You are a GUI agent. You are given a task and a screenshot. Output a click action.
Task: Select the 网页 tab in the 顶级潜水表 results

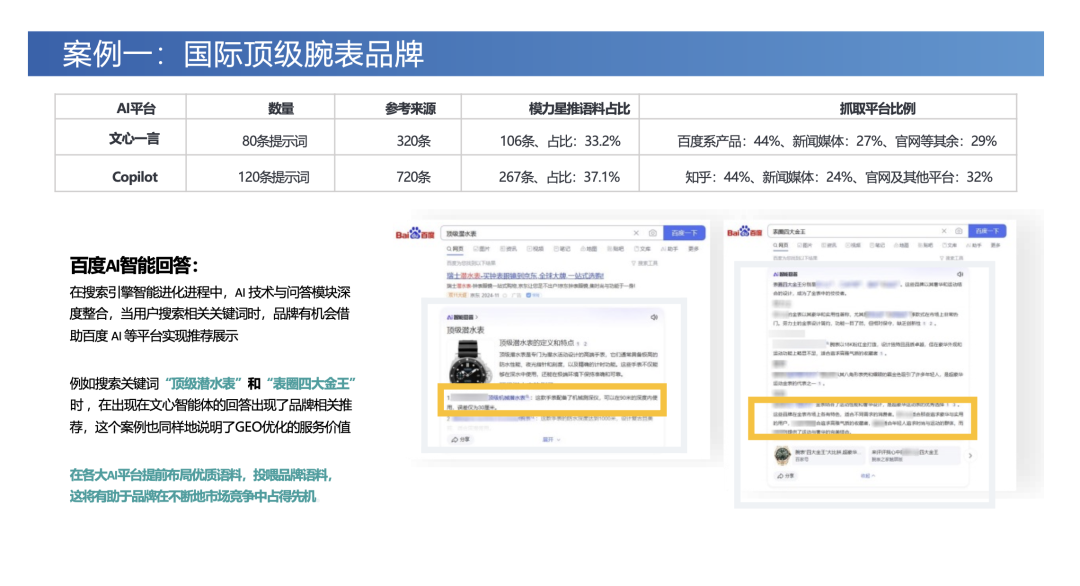click(x=455, y=249)
